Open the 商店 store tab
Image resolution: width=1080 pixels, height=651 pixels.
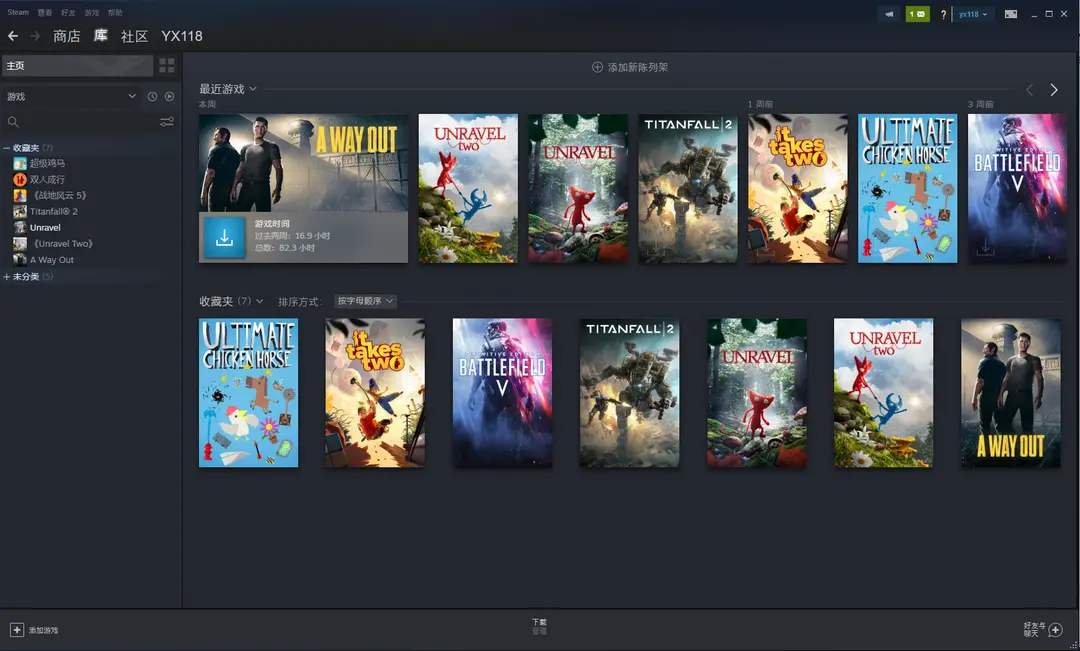[x=66, y=36]
